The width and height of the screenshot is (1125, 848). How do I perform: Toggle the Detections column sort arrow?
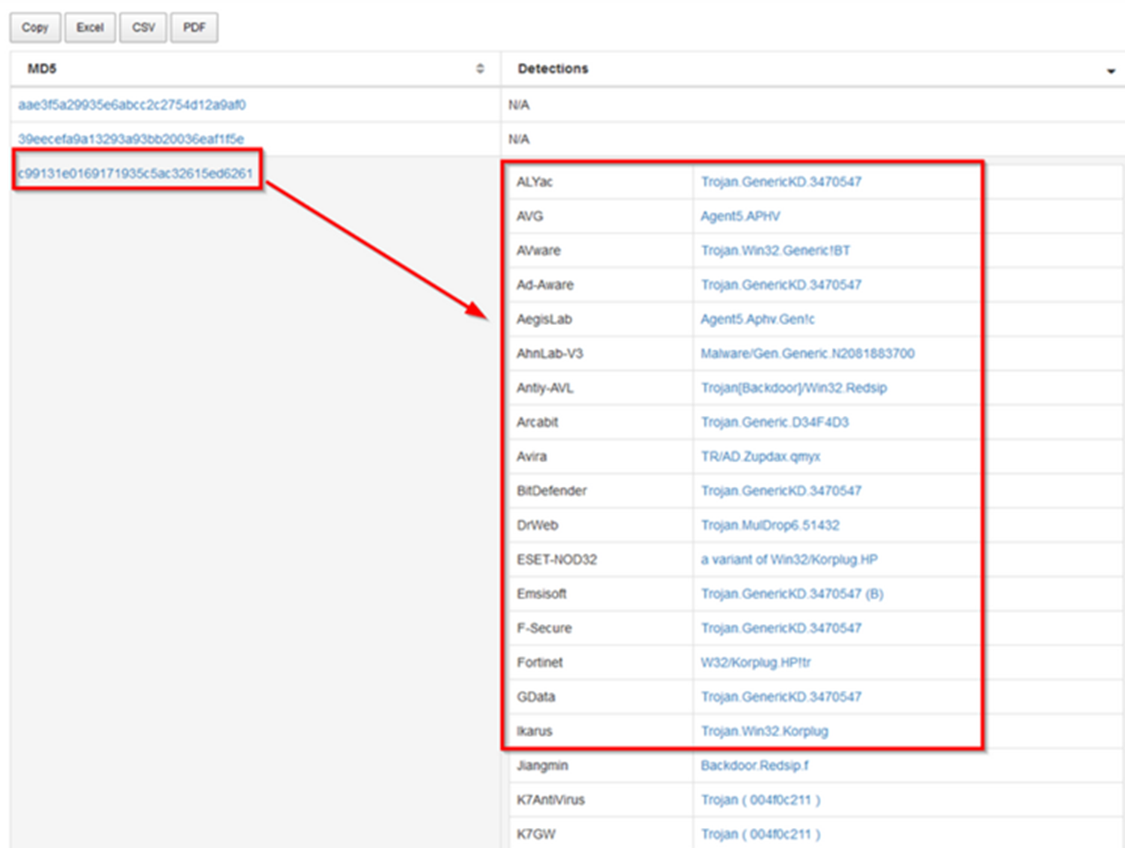[1111, 70]
